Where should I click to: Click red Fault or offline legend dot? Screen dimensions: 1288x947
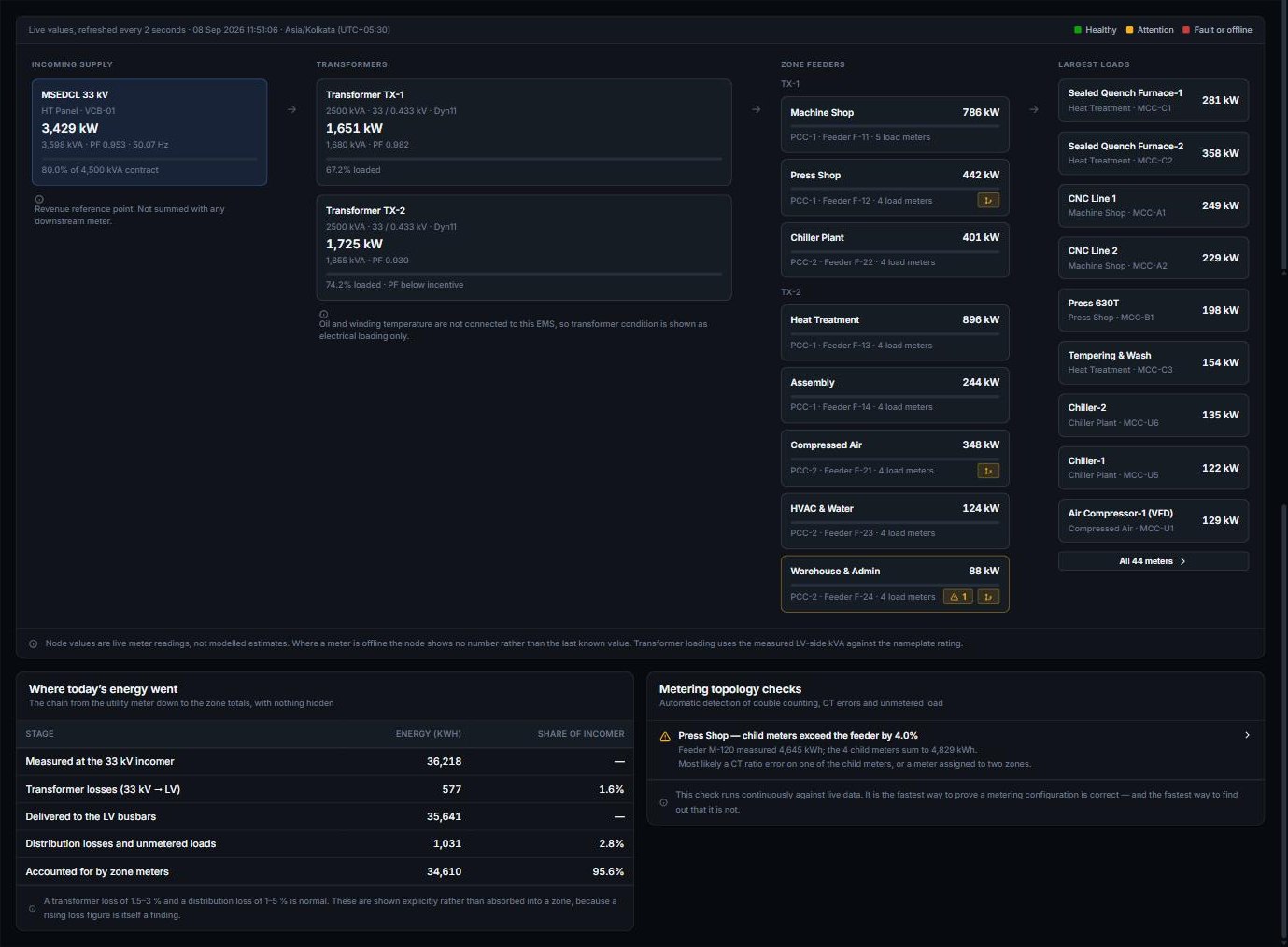1186,30
